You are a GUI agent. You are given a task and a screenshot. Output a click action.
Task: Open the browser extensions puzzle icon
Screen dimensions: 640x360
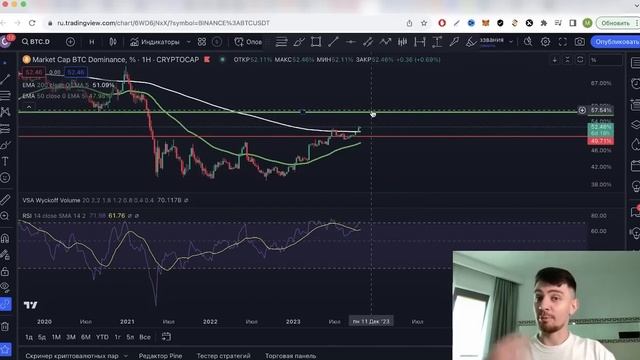(x=544, y=23)
